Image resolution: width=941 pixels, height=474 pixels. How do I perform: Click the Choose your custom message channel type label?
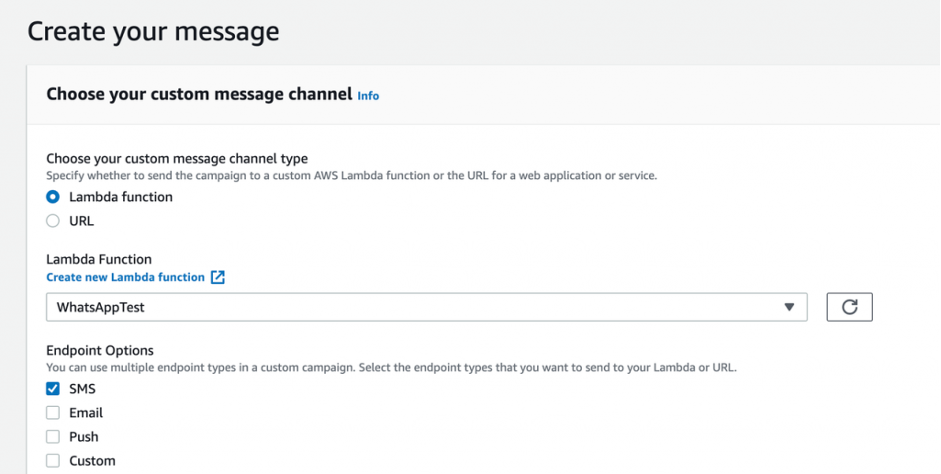click(x=177, y=158)
